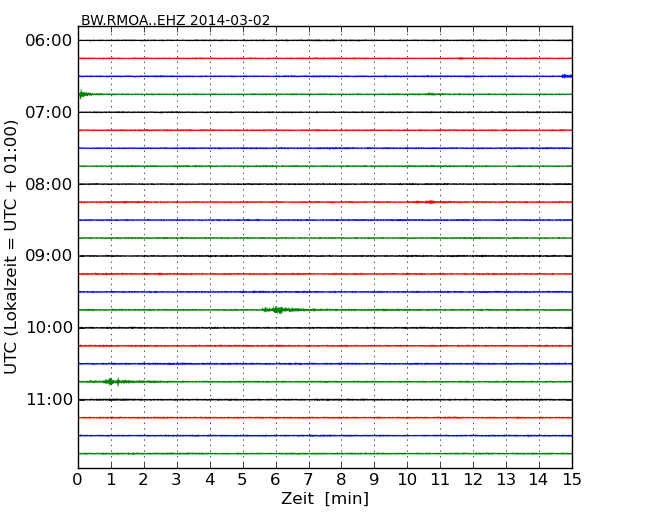Viewport: 650px width, 520px height.
Task: Click the x-axis tick label 0
Action: 78,480
